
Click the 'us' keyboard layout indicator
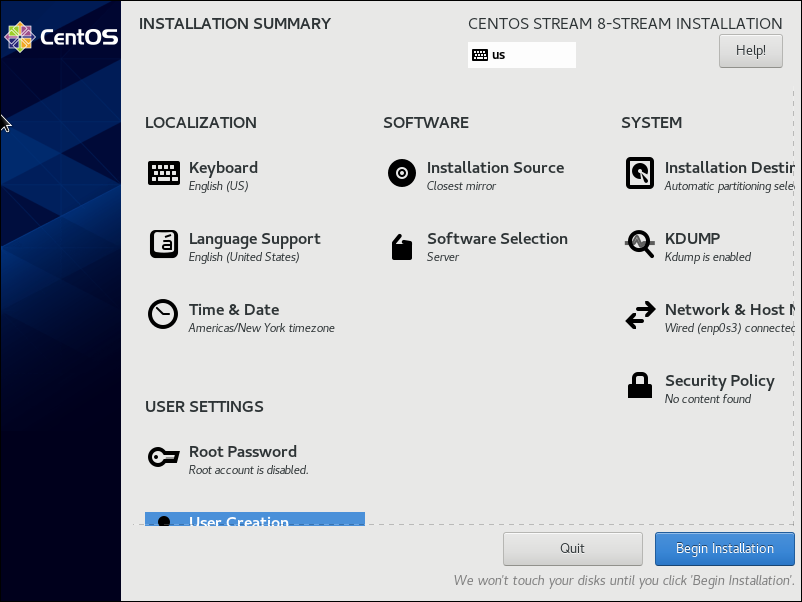(521, 55)
